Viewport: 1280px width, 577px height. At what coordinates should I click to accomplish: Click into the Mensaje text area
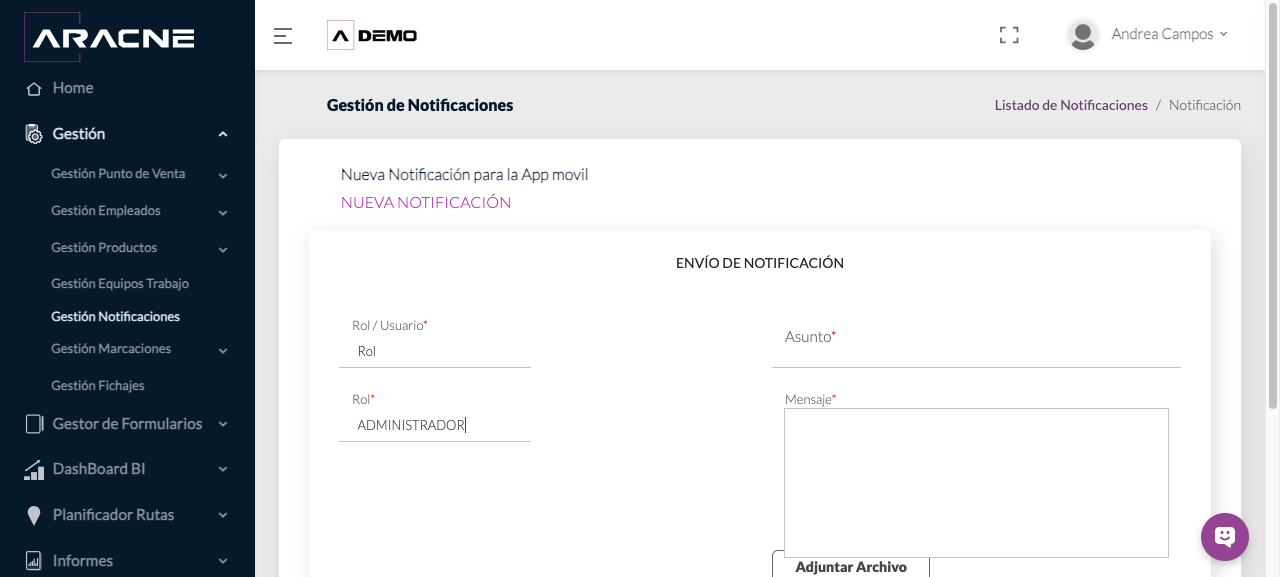(x=976, y=482)
